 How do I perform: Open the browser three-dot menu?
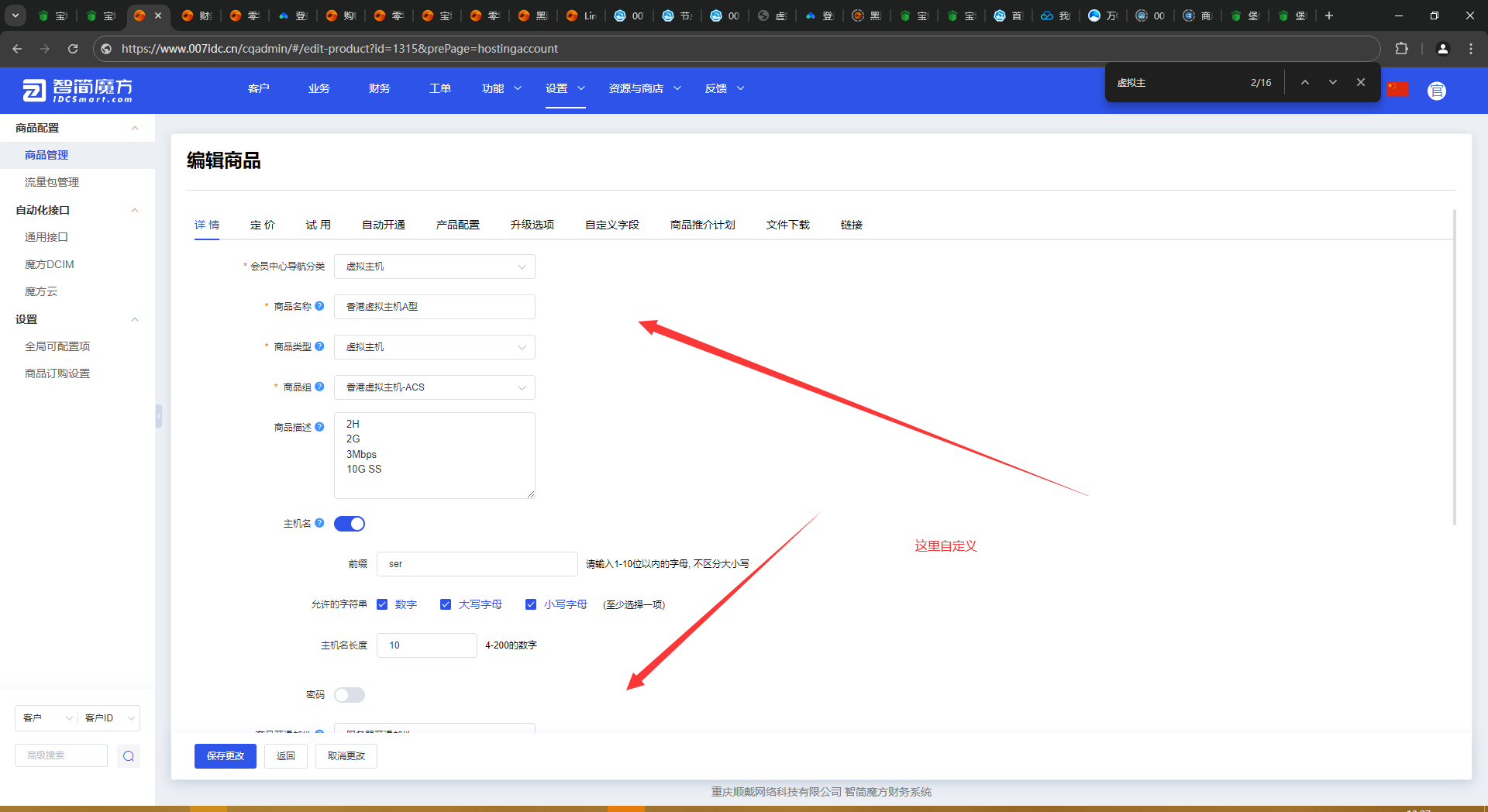tap(1471, 49)
